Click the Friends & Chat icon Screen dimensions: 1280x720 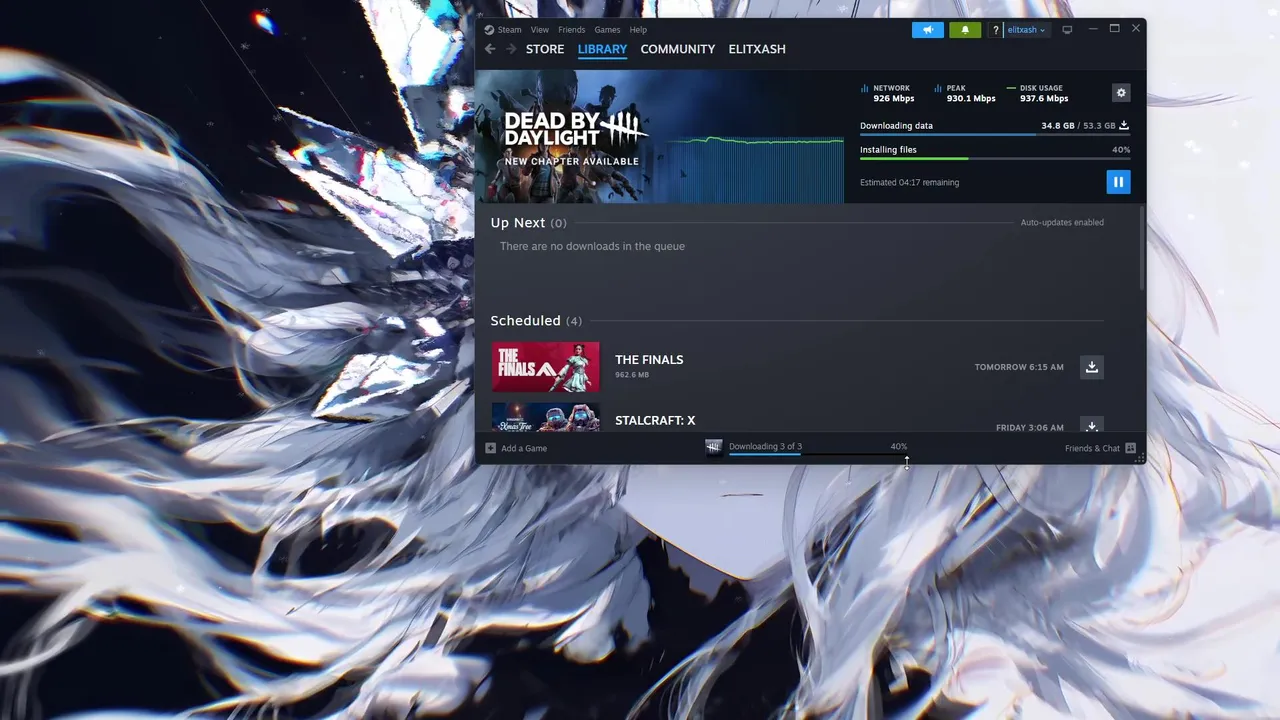pyautogui.click(x=1130, y=448)
